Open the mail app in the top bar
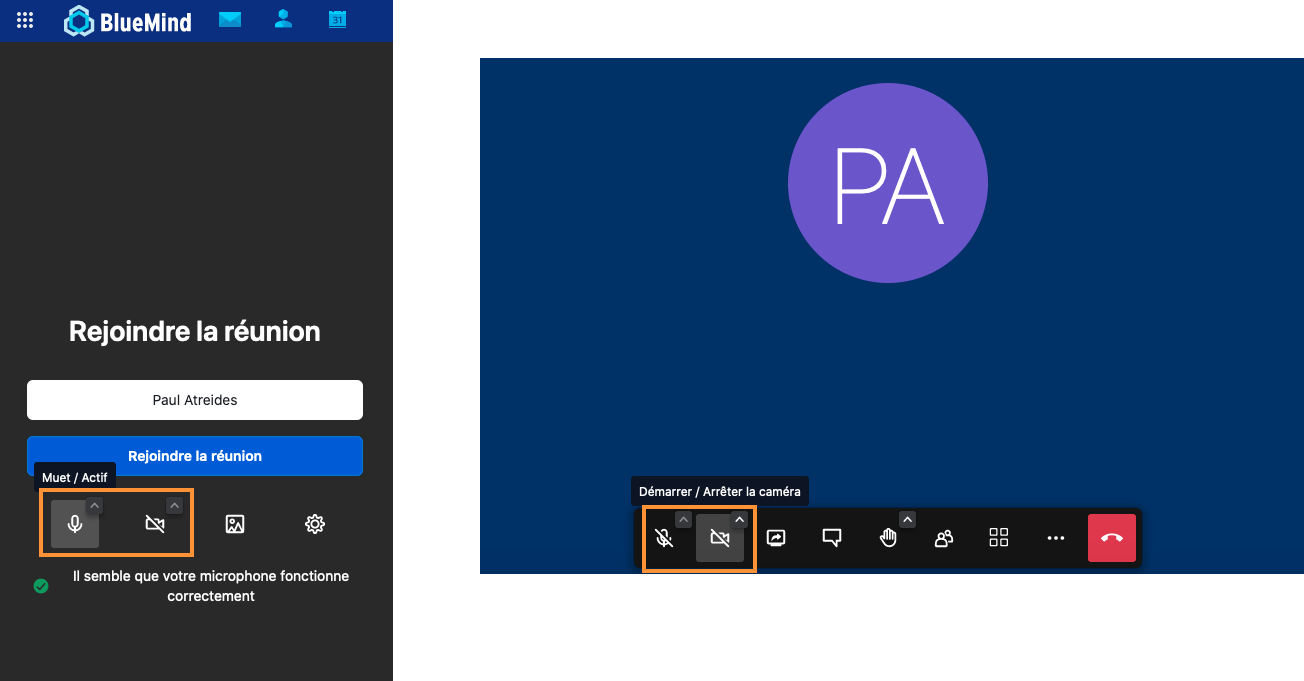The width and height of the screenshot is (1304, 681). click(x=230, y=19)
